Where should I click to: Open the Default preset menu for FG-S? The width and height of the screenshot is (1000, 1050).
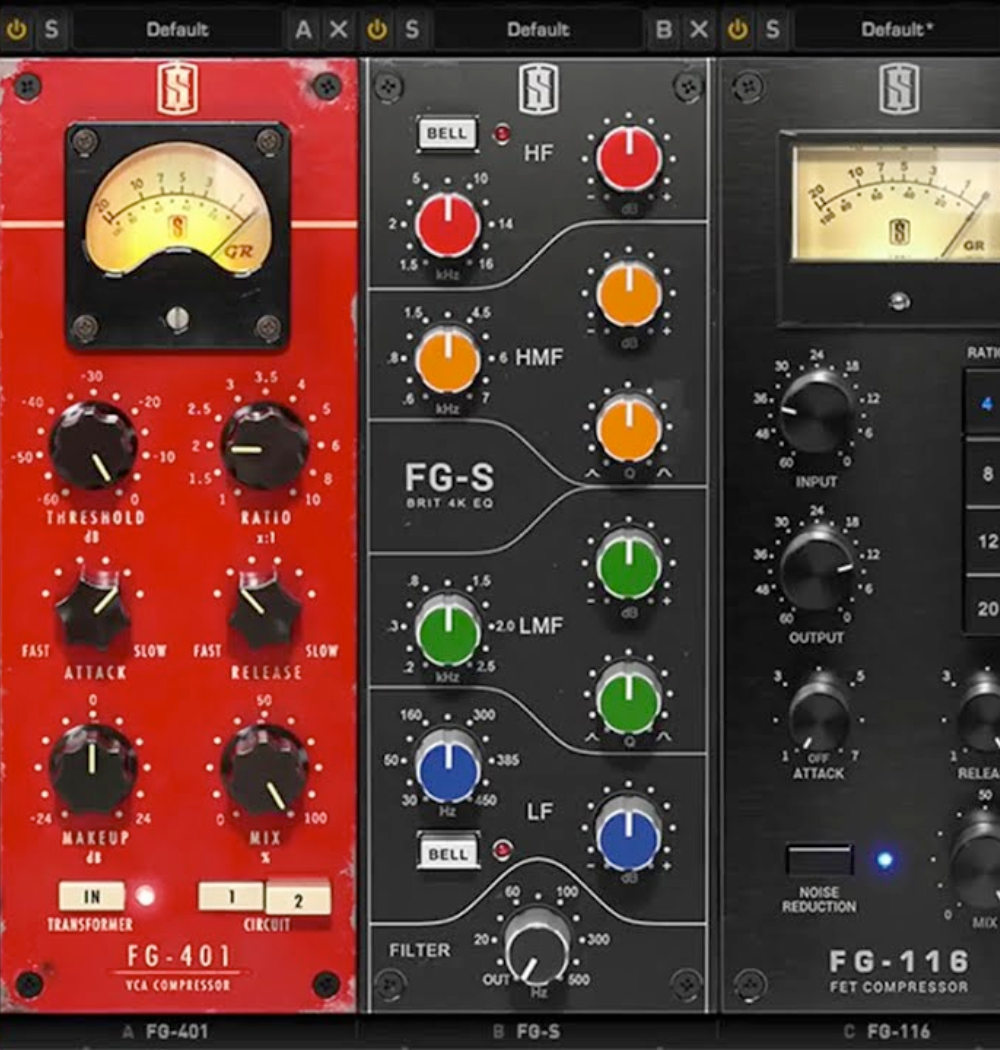(x=537, y=29)
